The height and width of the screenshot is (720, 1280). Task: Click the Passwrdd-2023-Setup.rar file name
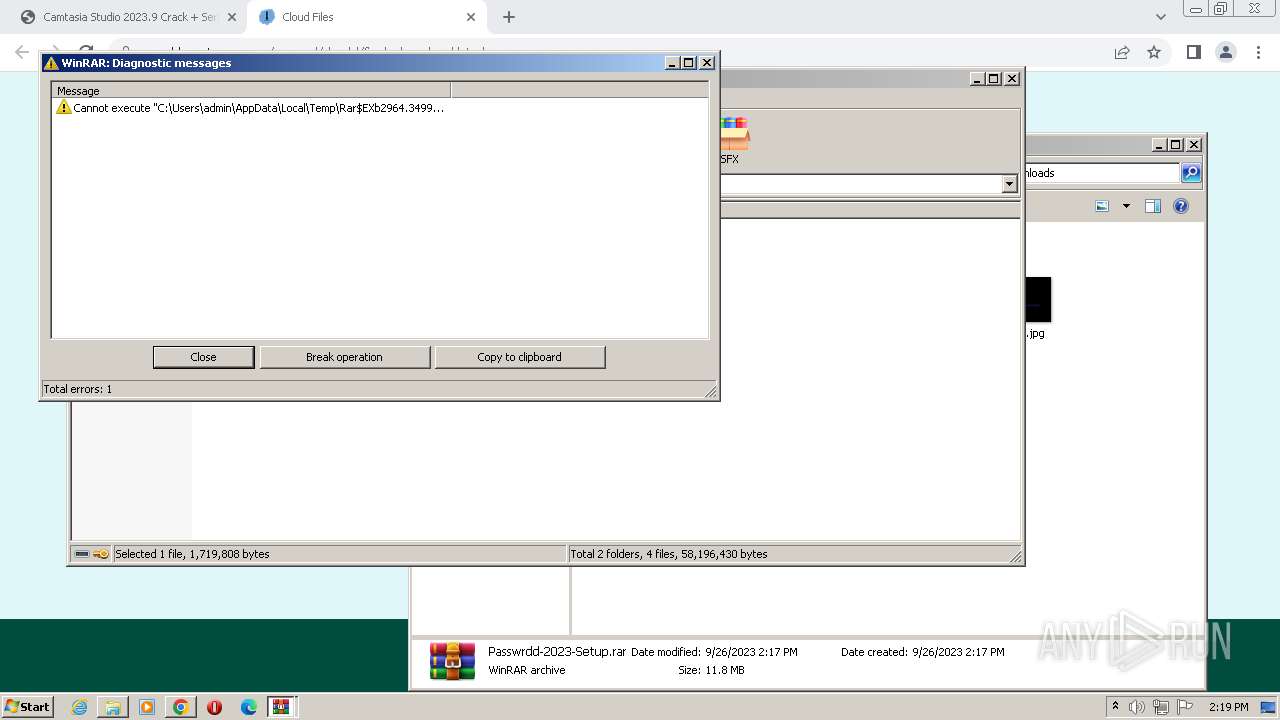[557, 651]
